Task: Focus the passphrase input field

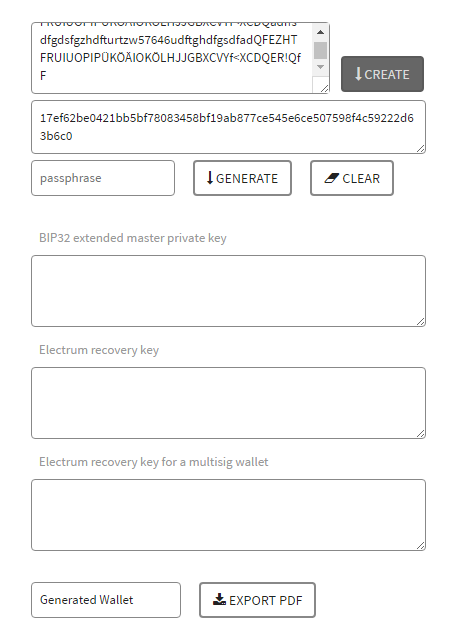Action: 103,178
